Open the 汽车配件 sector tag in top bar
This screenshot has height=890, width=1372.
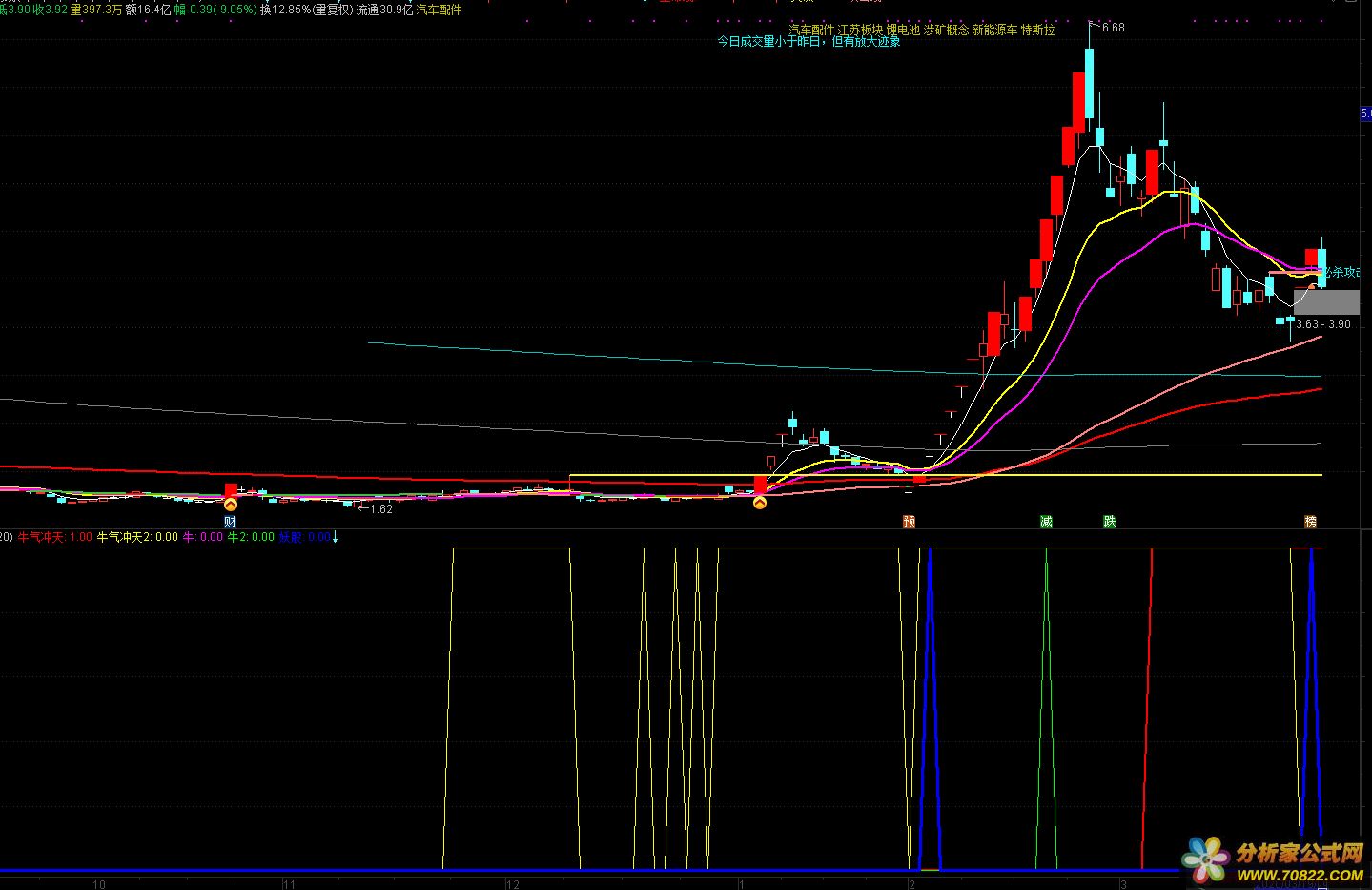[440, 10]
